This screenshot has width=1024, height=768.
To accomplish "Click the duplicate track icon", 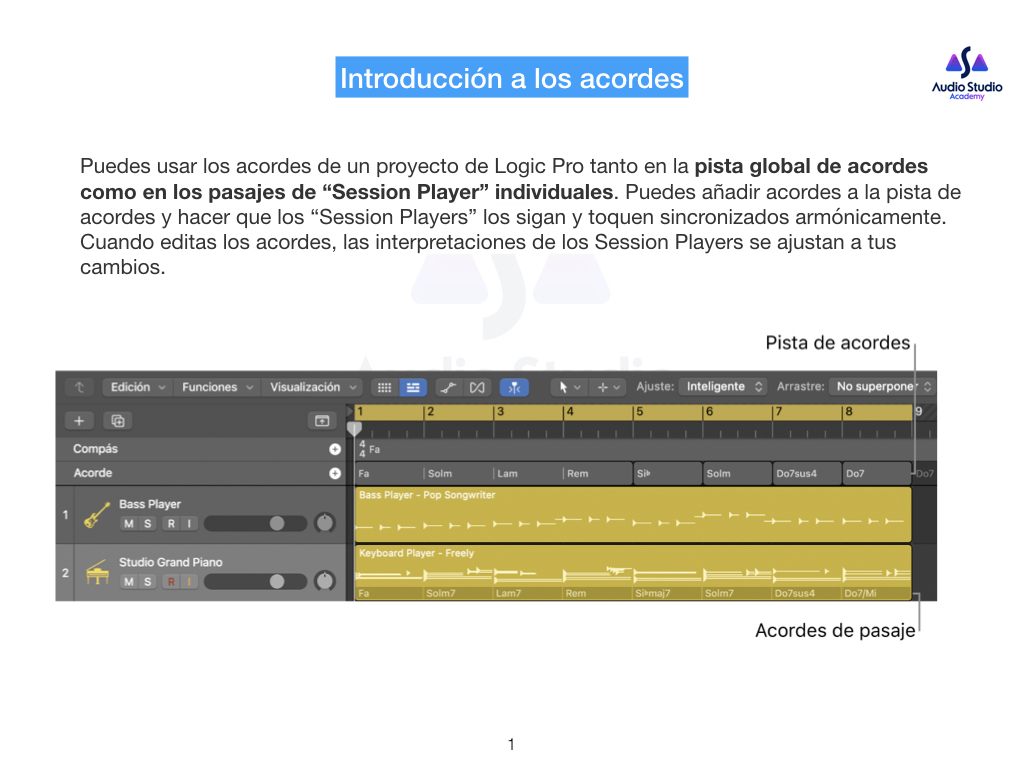I will (118, 421).
